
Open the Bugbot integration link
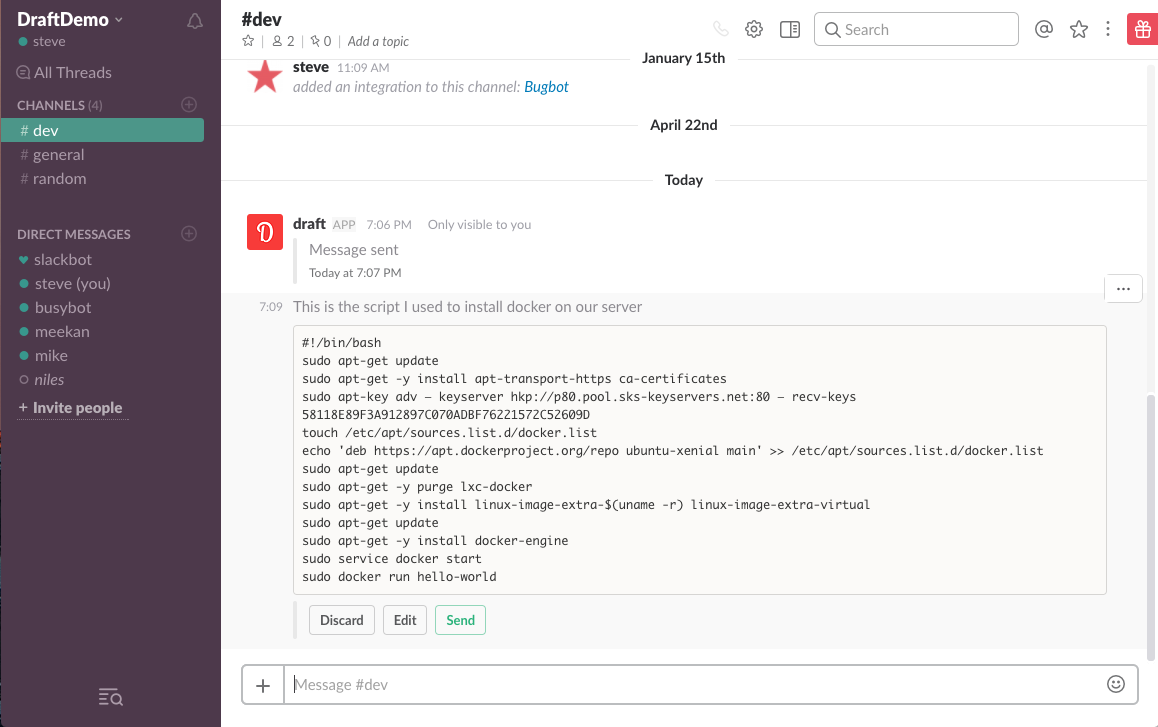pos(547,86)
